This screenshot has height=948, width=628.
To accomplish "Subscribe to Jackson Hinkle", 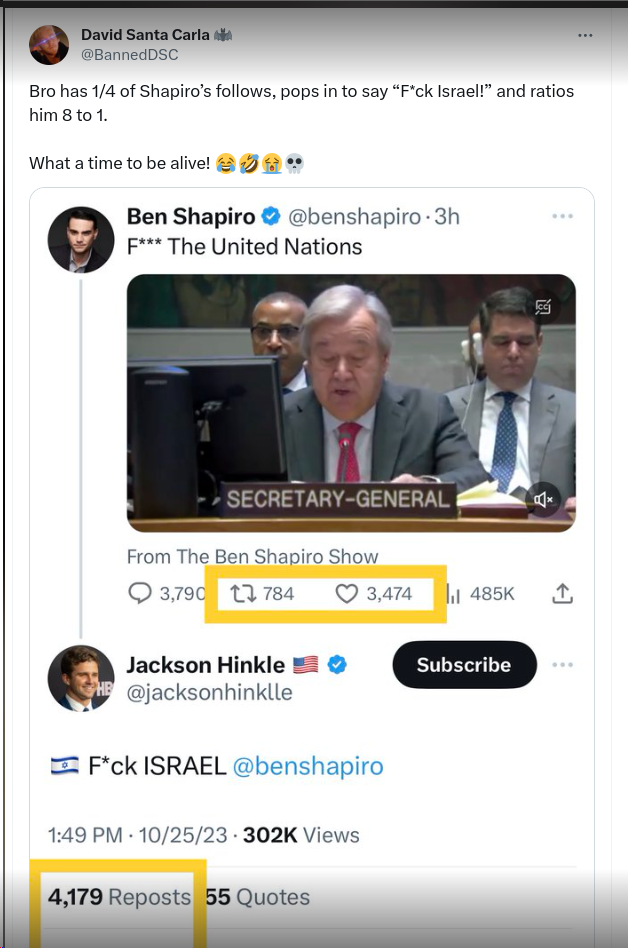I will pyautogui.click(x=464, y=665).
